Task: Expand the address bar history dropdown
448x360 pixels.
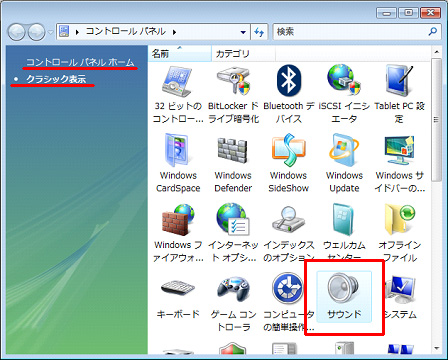Action: click(243, 32)
